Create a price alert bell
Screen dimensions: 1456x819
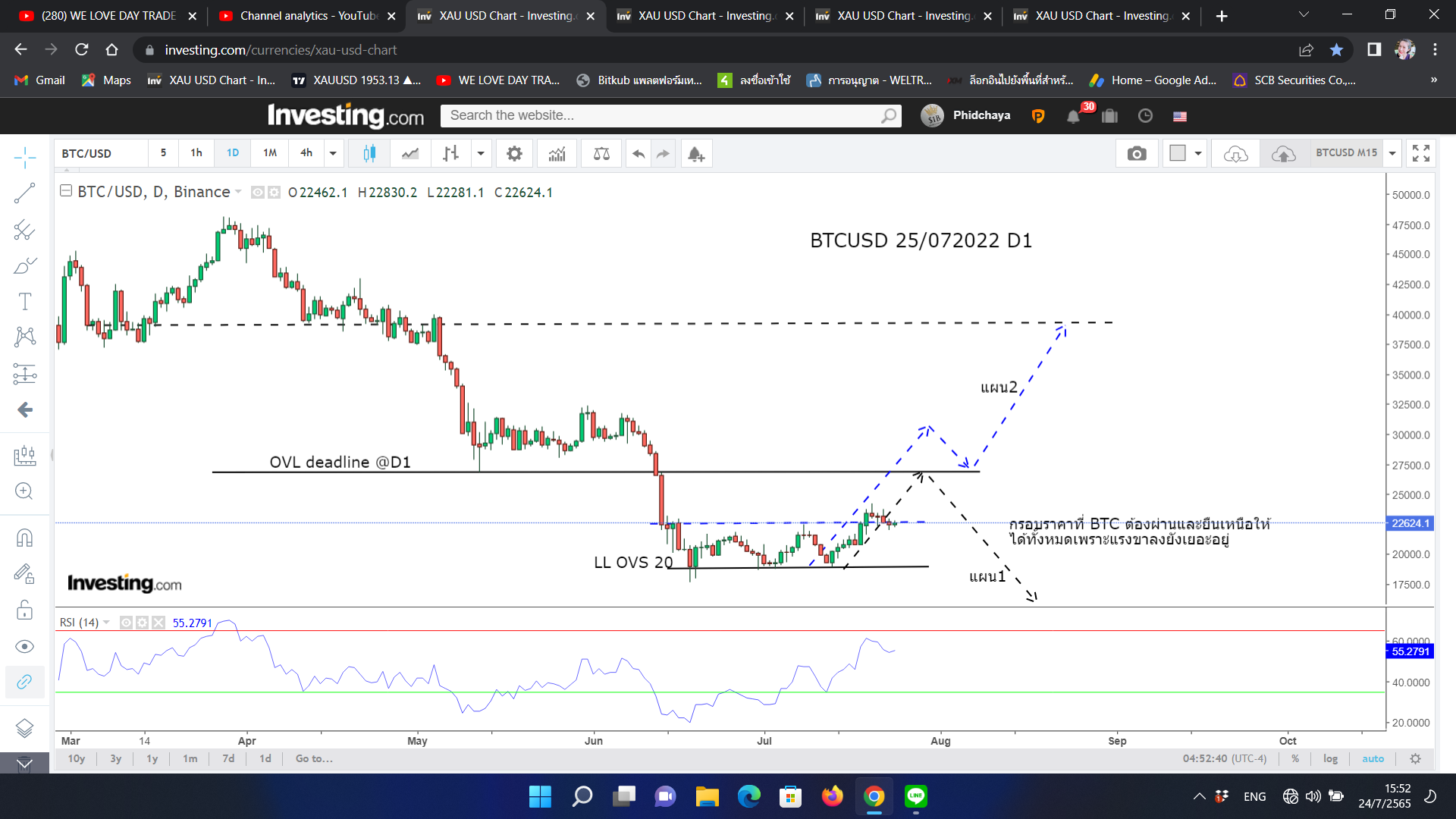(x=696, y=154)
